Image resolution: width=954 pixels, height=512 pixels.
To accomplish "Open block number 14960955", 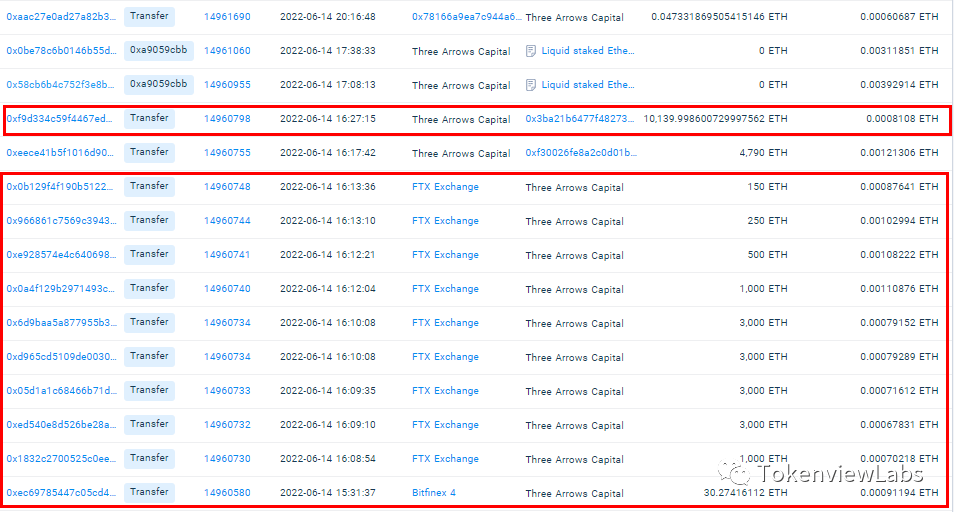I will click(x=227, y=85).
